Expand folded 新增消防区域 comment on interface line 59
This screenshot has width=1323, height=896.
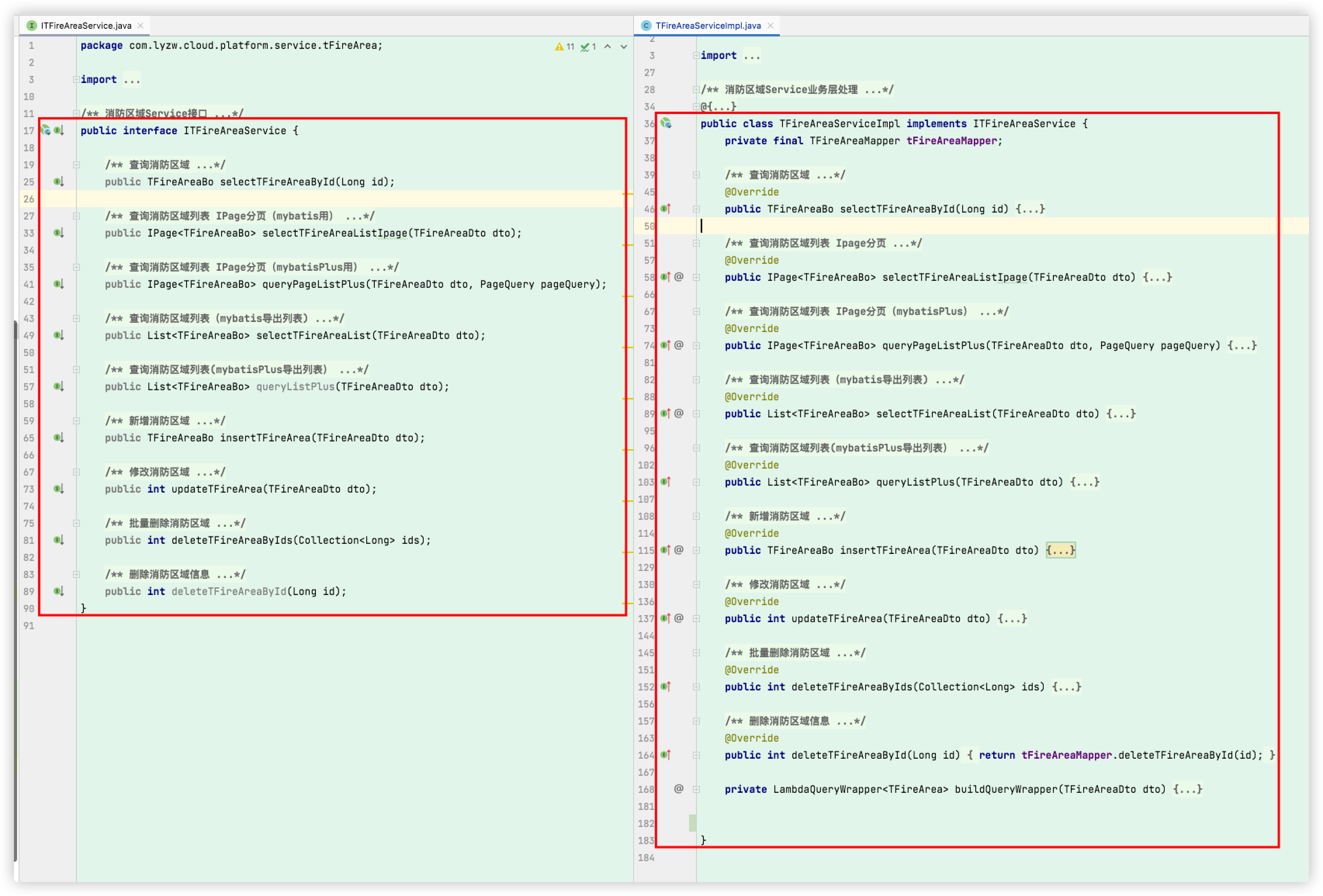[x=76, y=421]
